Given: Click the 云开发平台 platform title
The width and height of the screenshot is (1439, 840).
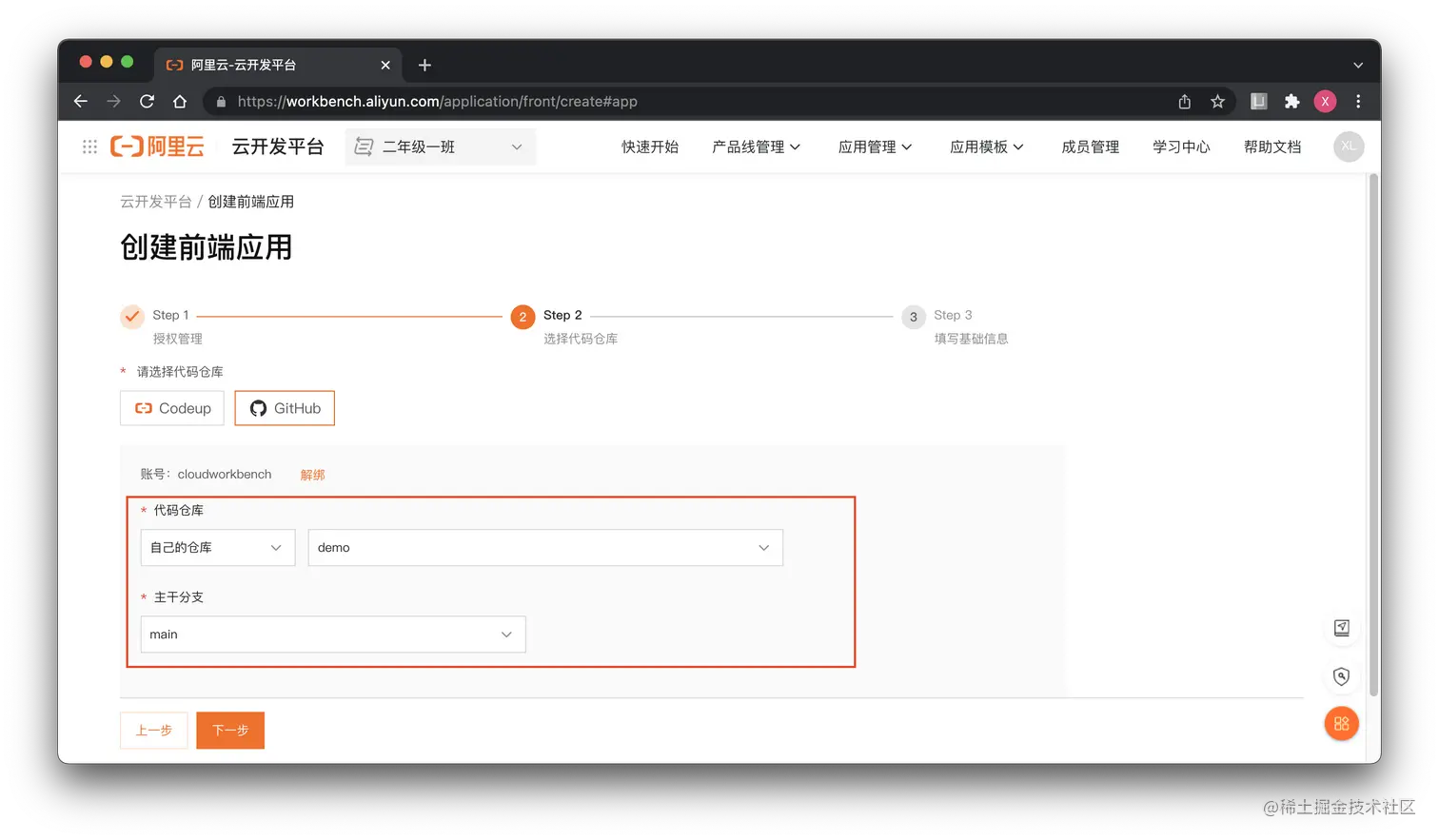Looking at the screenshot, I should point(278,147).
